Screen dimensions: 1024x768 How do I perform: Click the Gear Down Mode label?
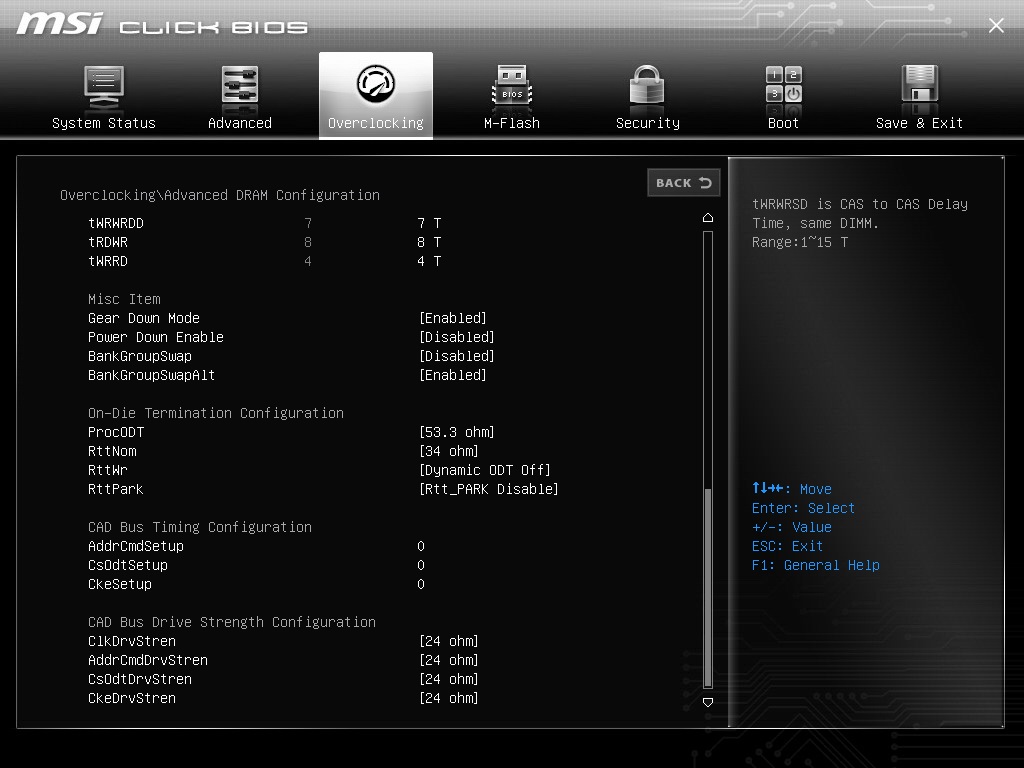coord(144,318)
